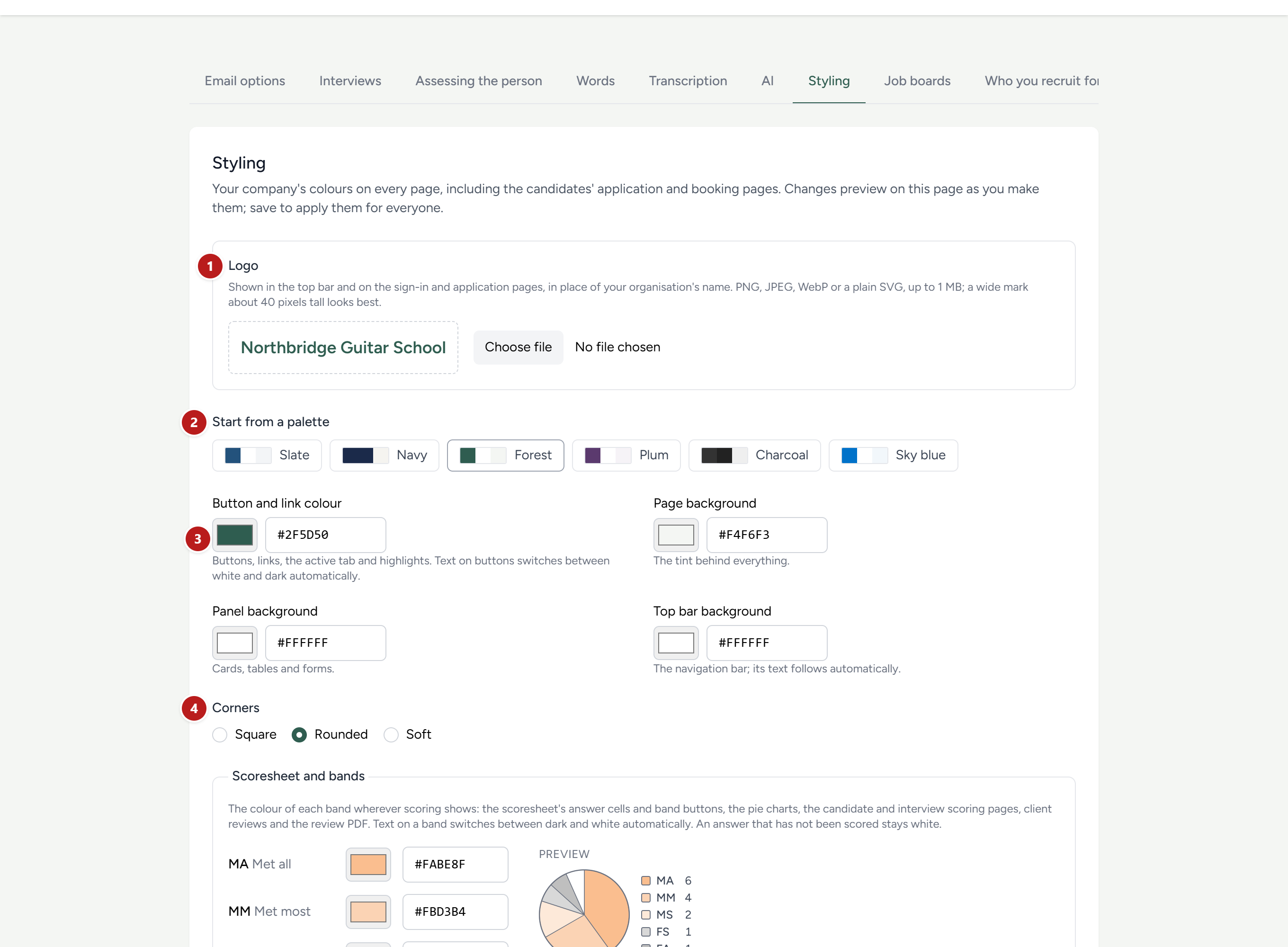
Task: Click the FS legend entry in preview
Action: (x=666, y=932)
